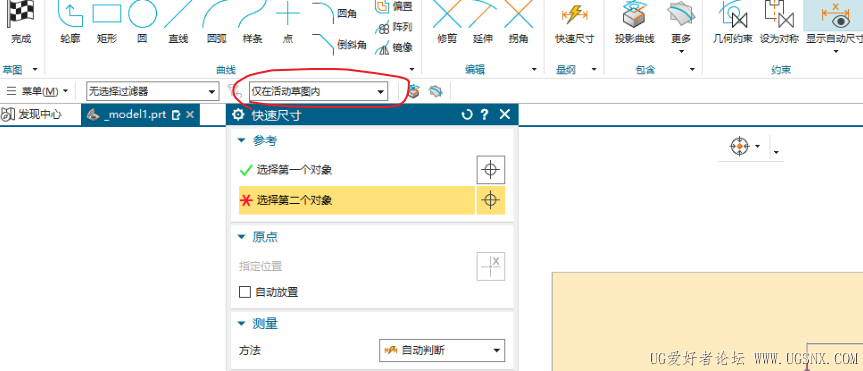Click the 投影曲线 project curve icon
The image size is (863, 371).
click(635, 14)
